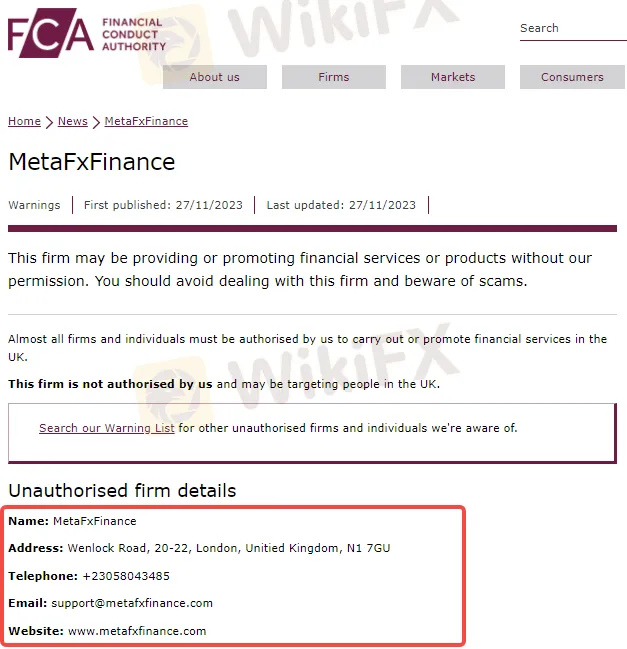The width and height of the screenshot is (627, 649).
Task: Click the FCA logo
Action: 50,36
